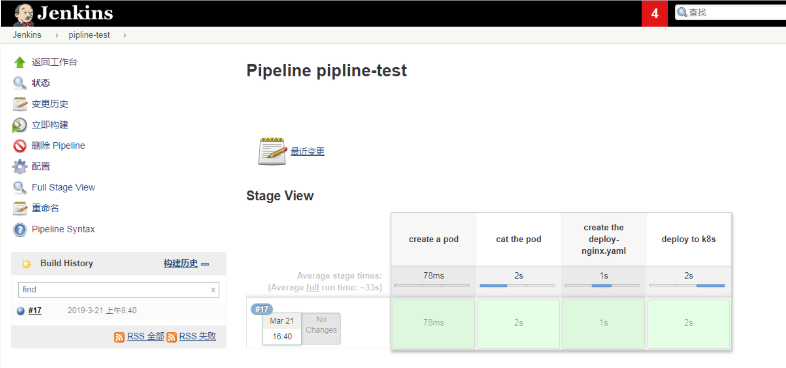Click the cat the pod stage time bar
Viewport: 786px width, 368px height.
tap(517, 285)
